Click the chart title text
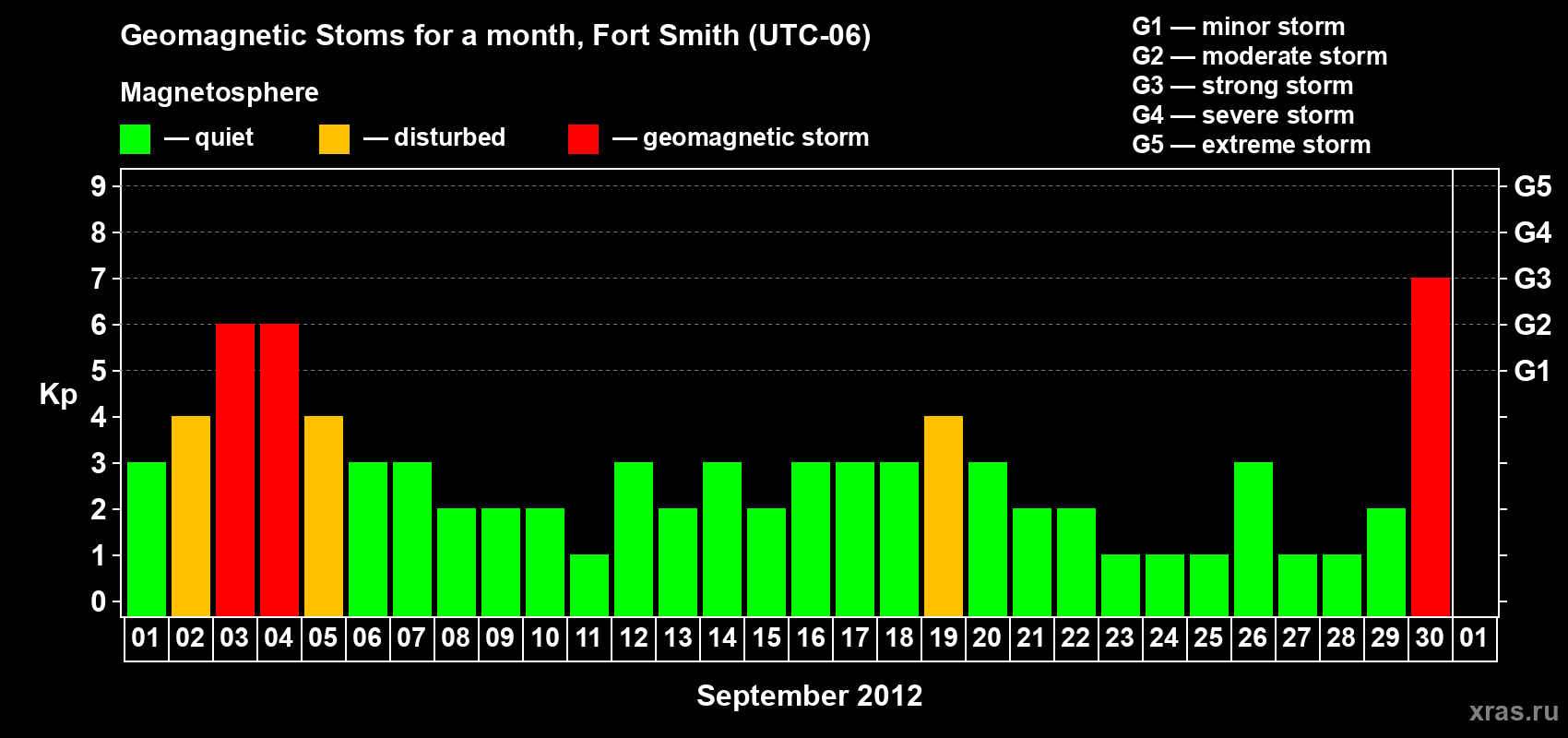Screen dimensions: 1568x738 495,36
